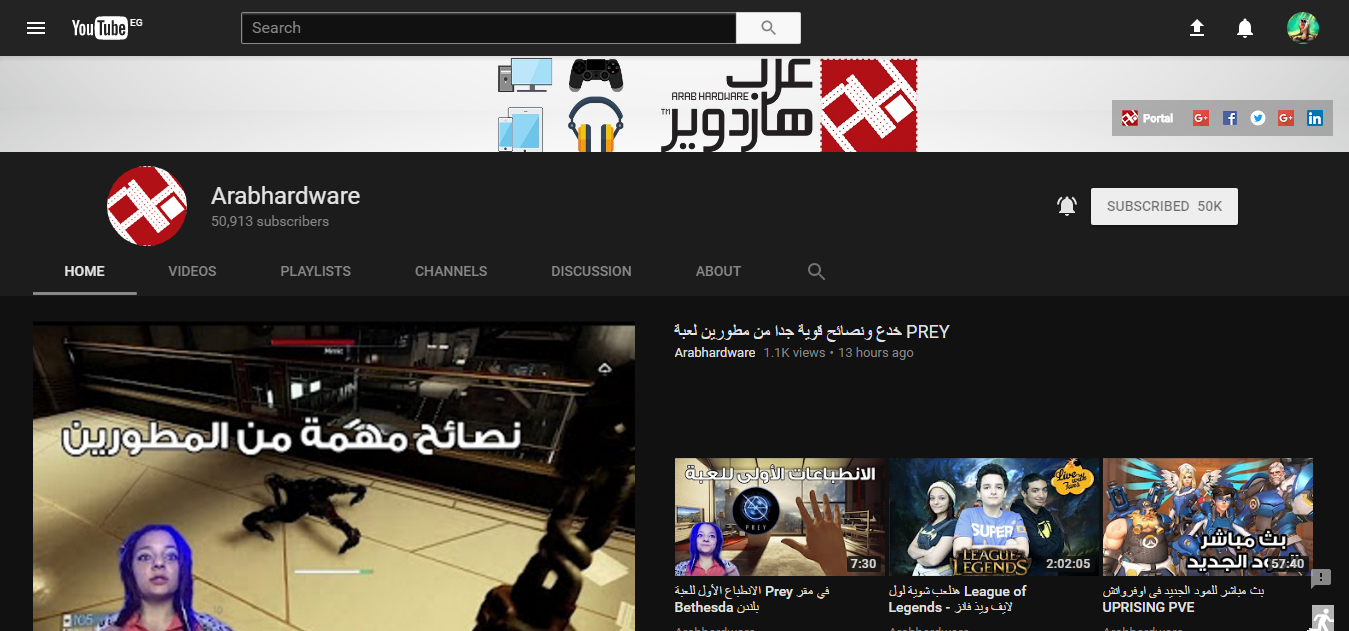Open the Overwatch thumbnail with 57:40 duration

pos(1208,517)
